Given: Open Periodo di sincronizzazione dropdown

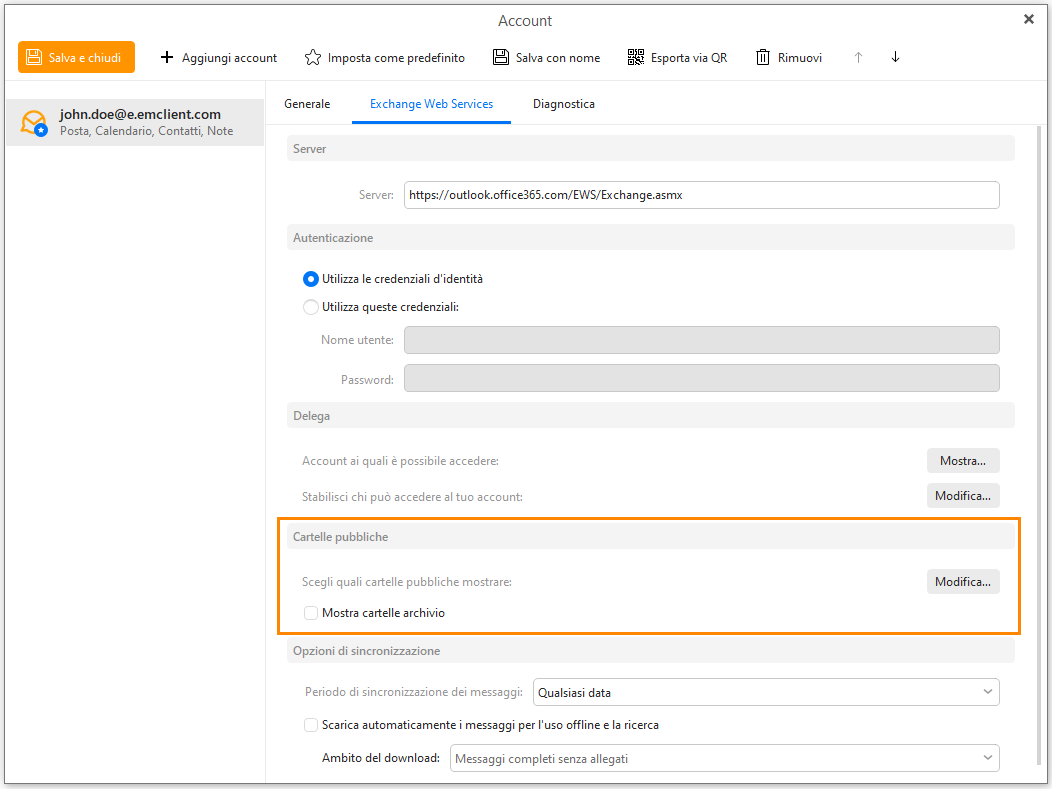Looking at the screenshot, I should click(766, 692).
